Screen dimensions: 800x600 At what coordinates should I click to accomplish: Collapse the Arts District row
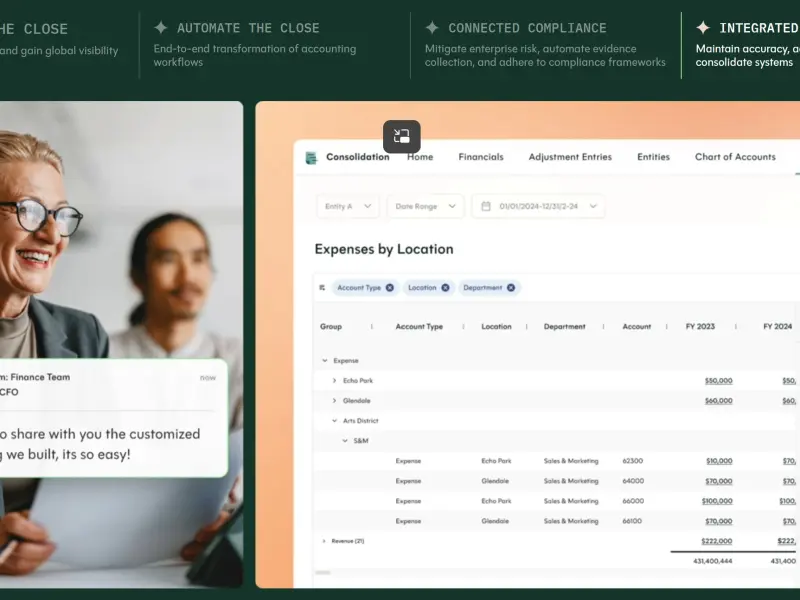[334, 421]
